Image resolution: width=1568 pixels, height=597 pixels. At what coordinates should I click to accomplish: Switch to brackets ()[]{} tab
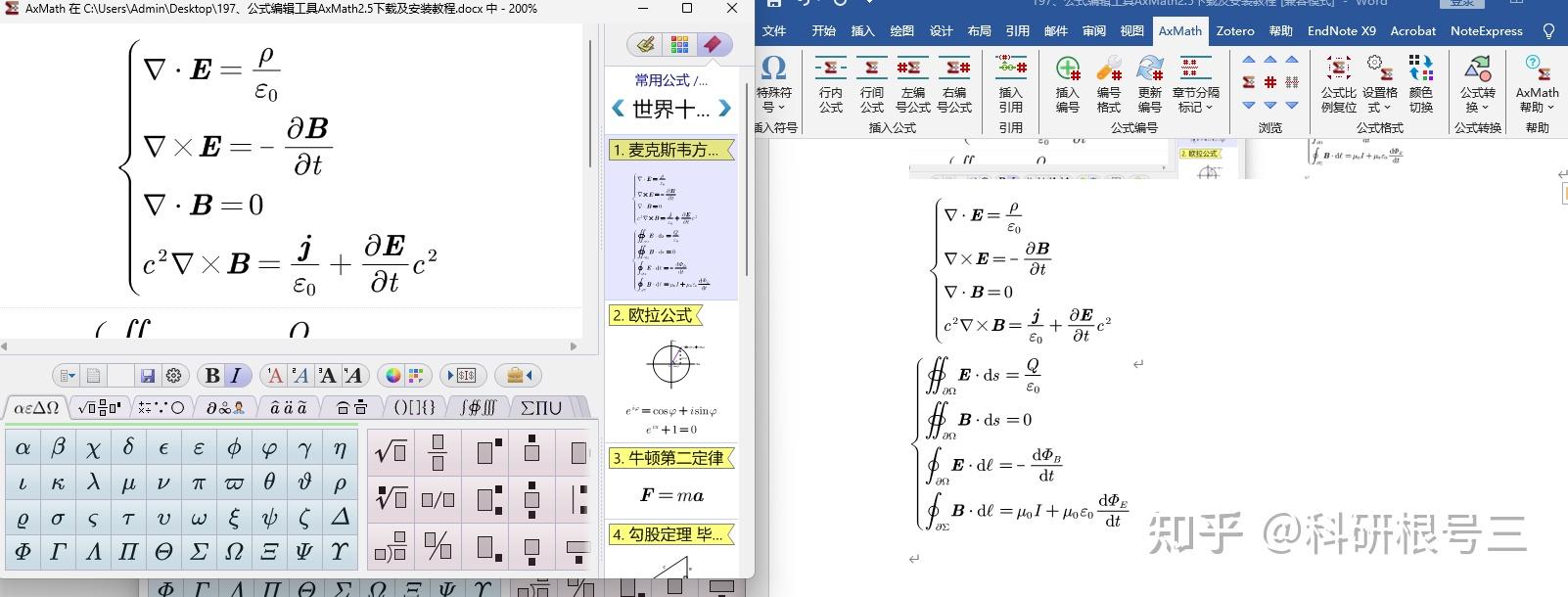tap(414, 407)
